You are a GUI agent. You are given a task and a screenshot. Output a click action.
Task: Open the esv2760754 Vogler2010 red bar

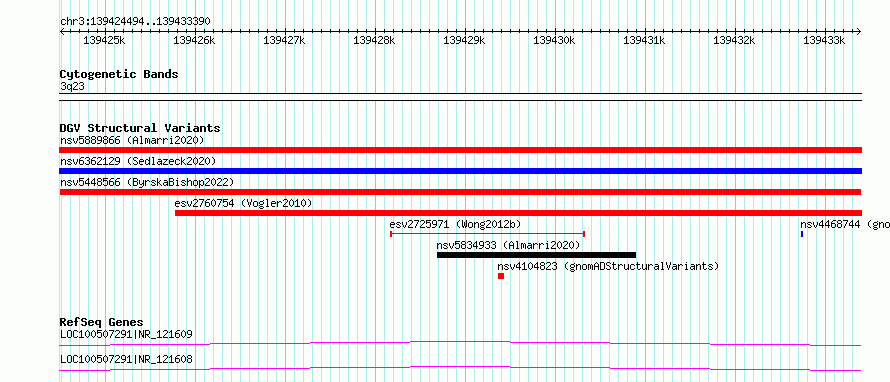518,213
